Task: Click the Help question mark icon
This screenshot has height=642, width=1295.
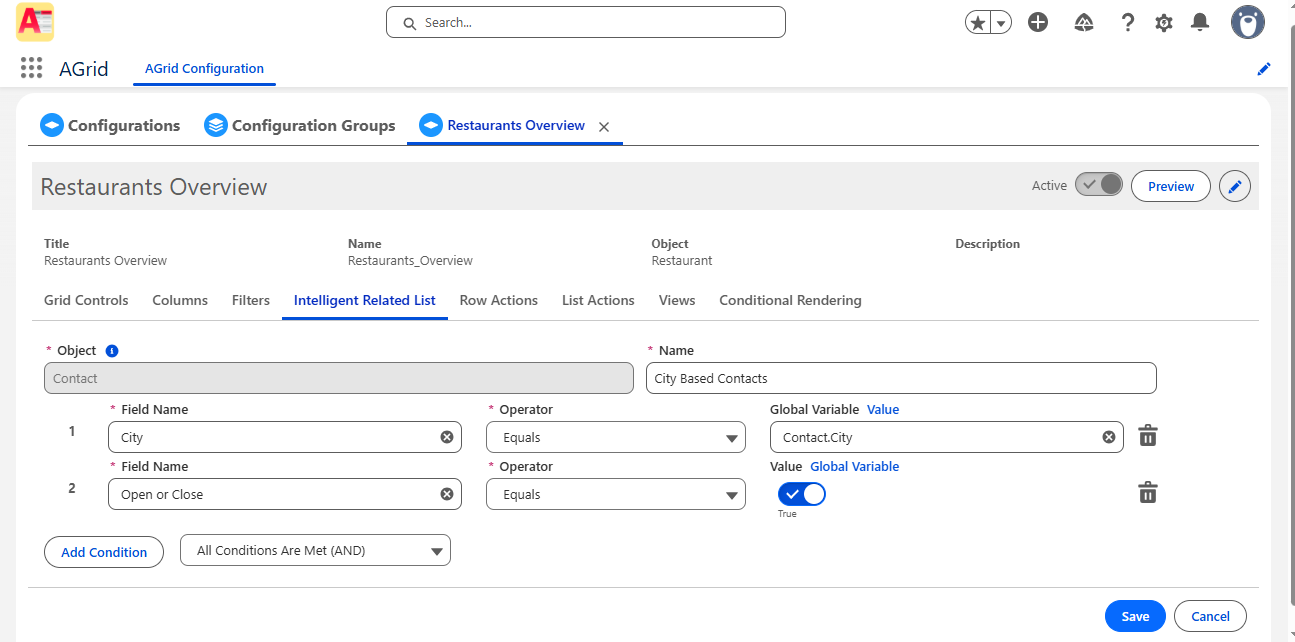Action: click(x=1127, y=22)
